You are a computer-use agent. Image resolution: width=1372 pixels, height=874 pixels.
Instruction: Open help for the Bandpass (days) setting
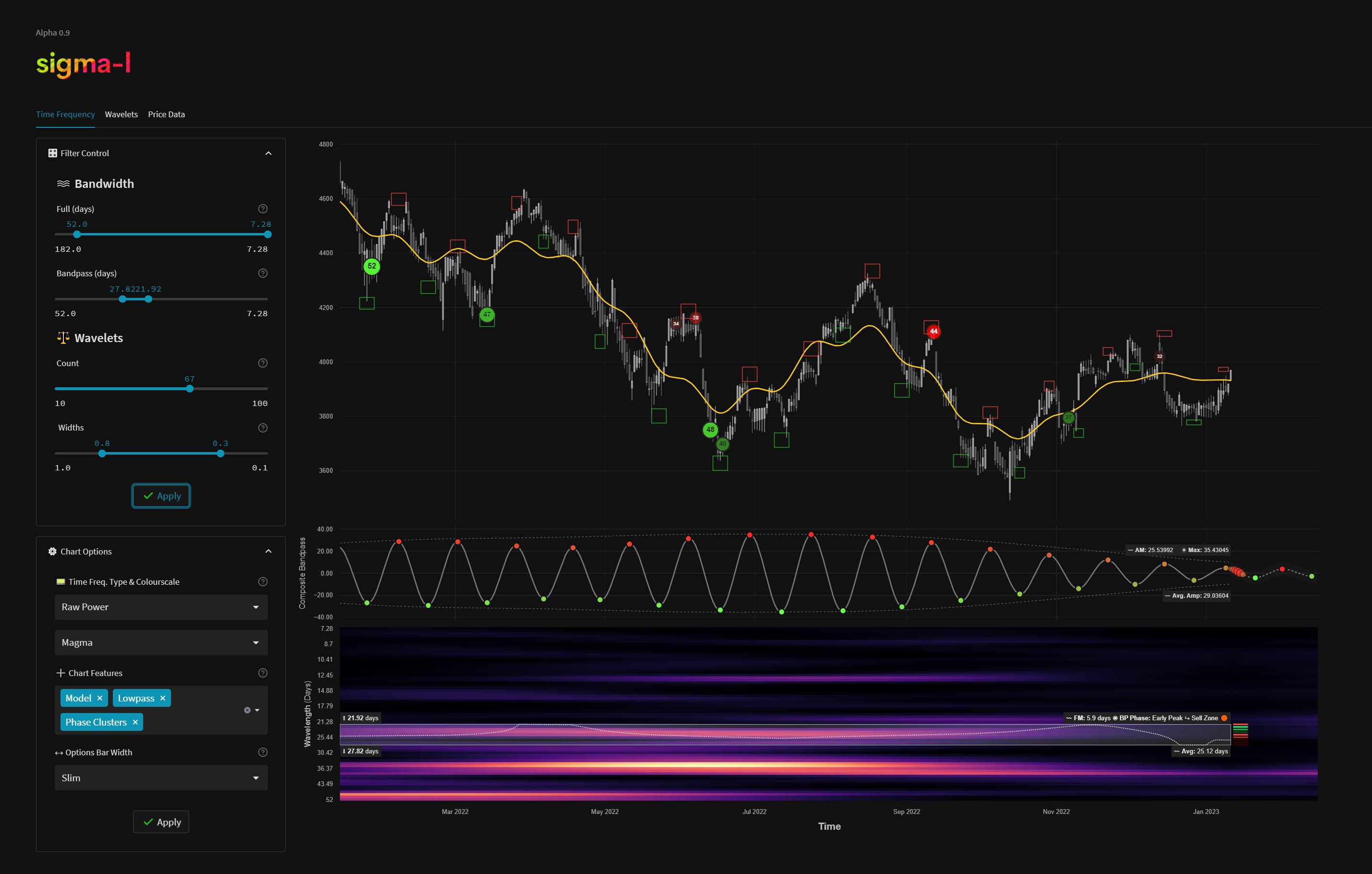click(263, 272)
